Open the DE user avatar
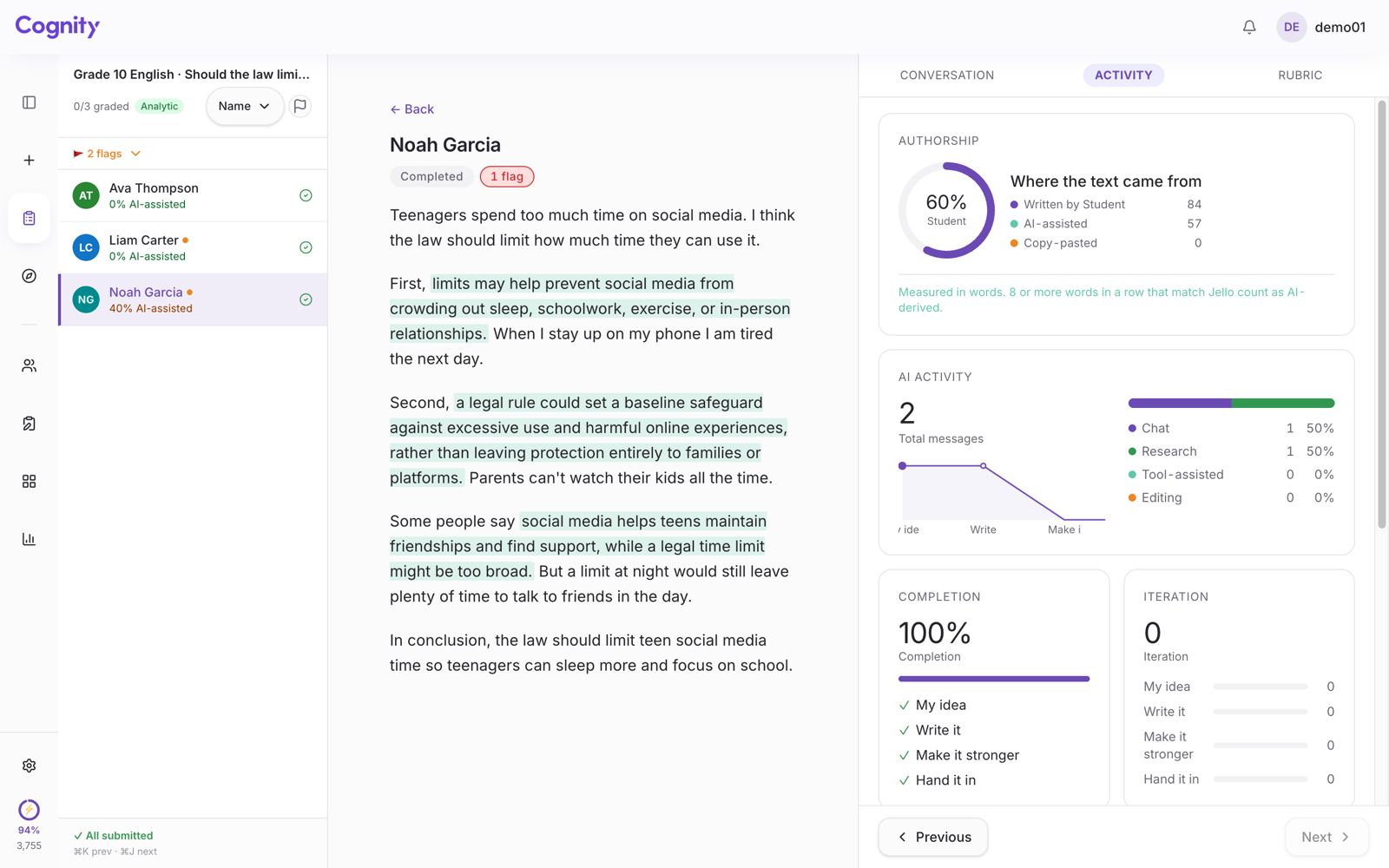The height and width of the screenshot is (868, 1389). 1291,27
